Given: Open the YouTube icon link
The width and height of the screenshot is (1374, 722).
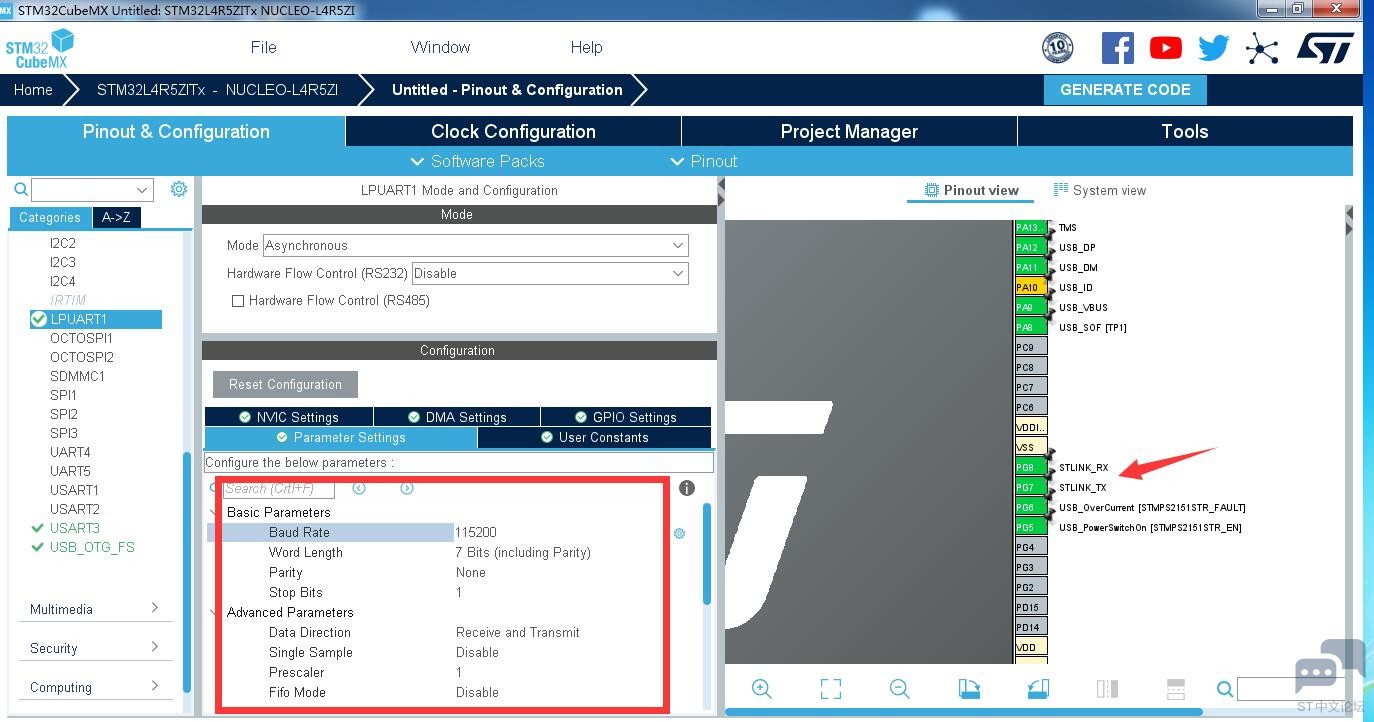Looking at the screenshot, I should coord(1165,48).
